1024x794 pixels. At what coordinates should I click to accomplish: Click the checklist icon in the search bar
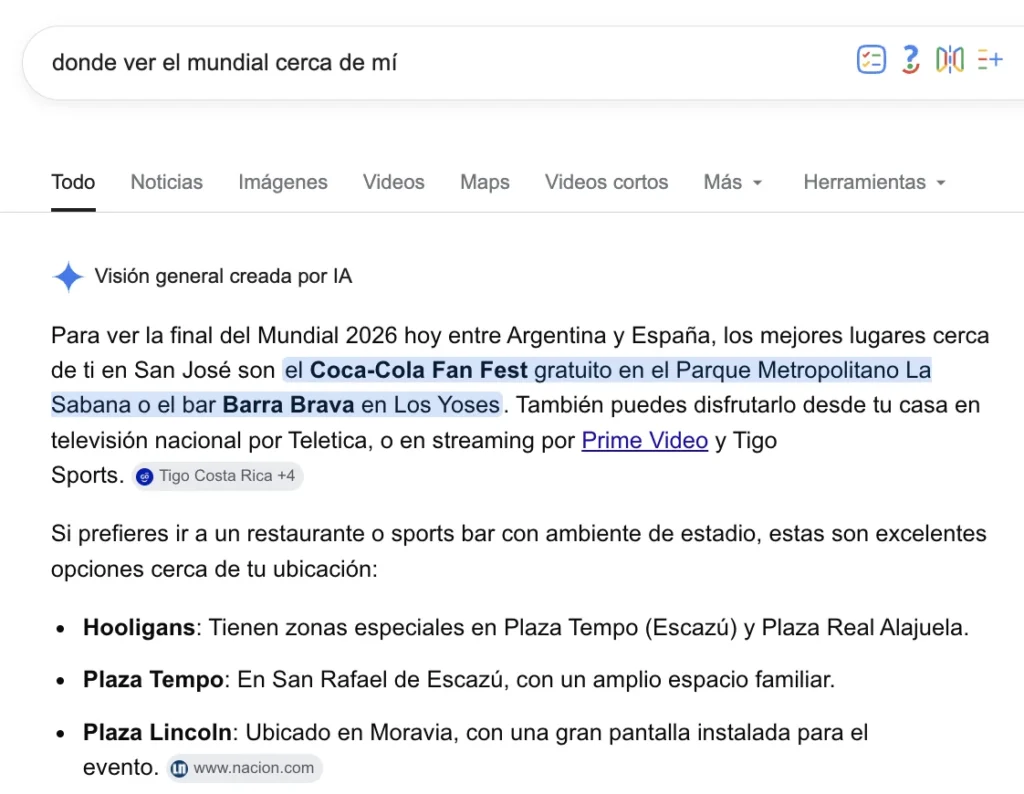871,60
